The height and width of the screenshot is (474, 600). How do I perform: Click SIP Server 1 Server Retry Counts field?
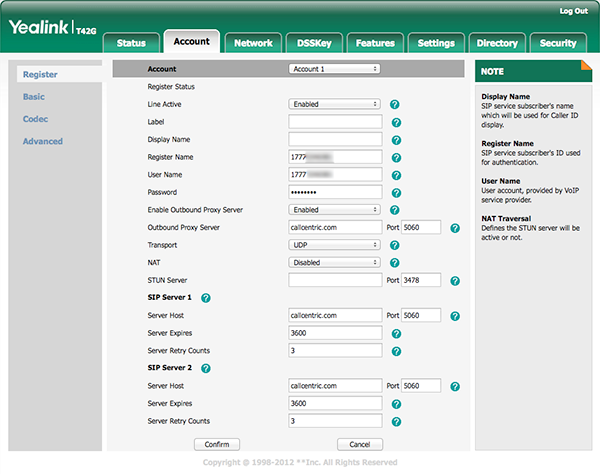[x=335, y=350]
